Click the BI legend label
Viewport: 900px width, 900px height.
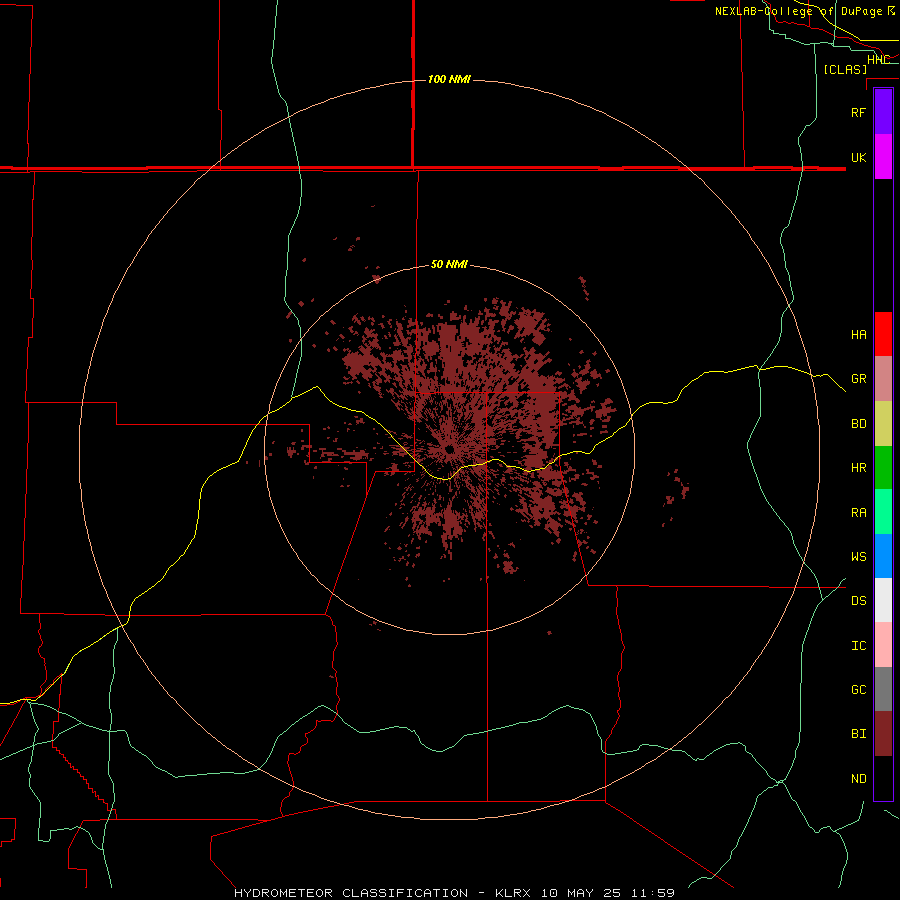tap(858, 734)
